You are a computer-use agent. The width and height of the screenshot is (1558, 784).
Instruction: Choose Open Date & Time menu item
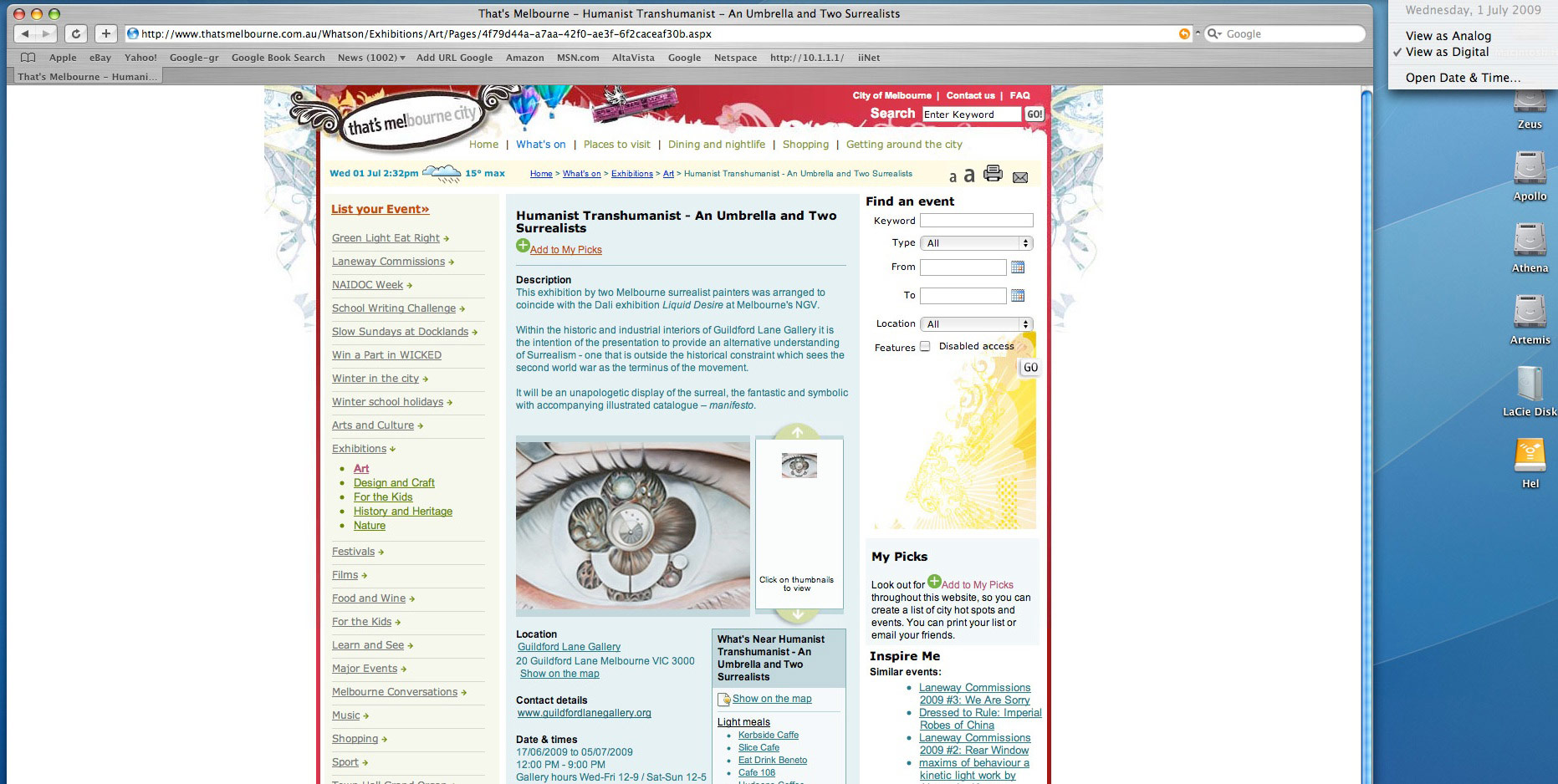point(1463,78)
